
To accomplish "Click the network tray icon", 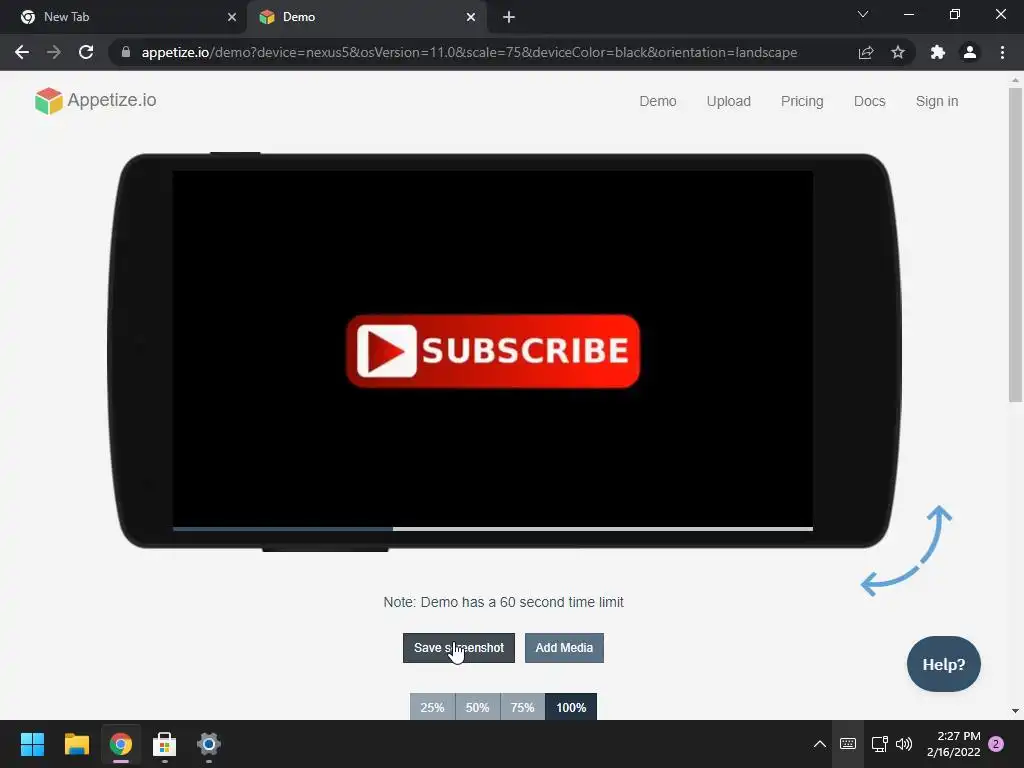I will [x=880, y=744].
